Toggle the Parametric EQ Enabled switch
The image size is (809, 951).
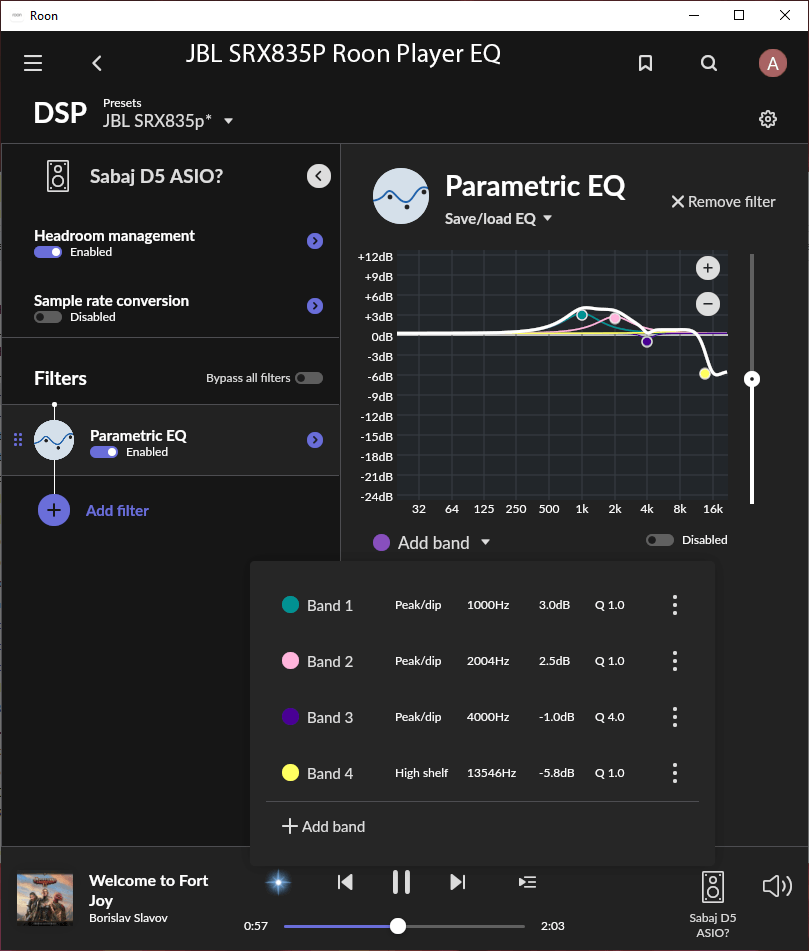point(104,452)
